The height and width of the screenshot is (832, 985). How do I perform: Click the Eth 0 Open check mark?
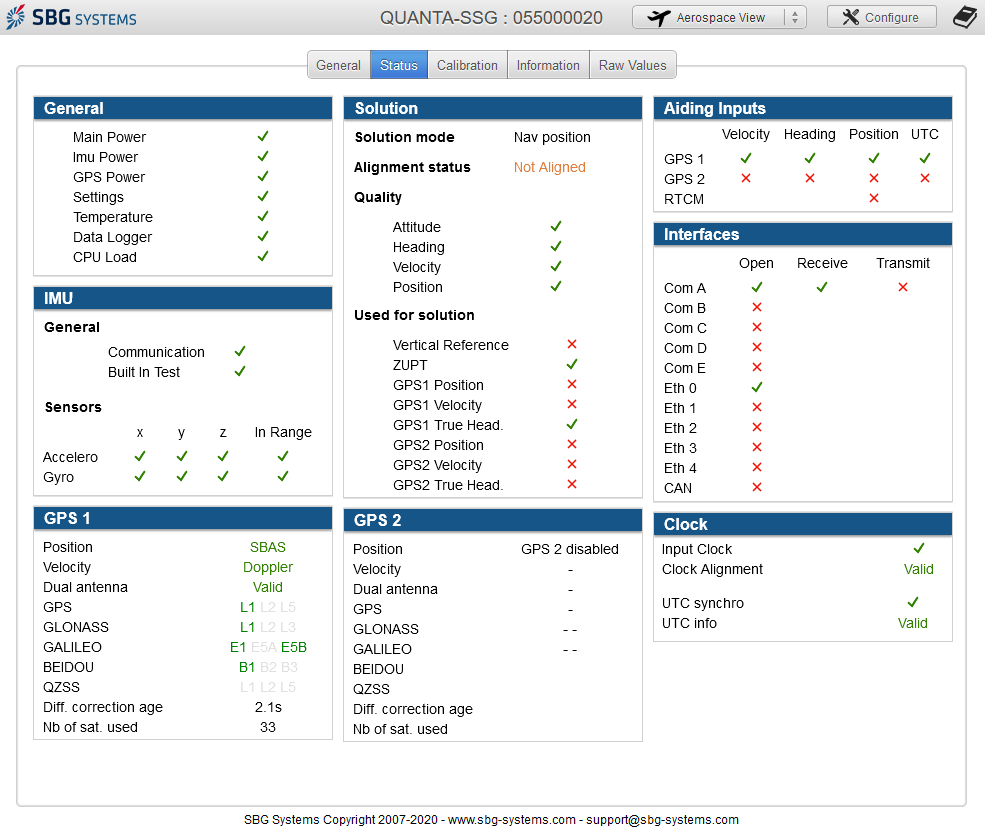point(757,387)
